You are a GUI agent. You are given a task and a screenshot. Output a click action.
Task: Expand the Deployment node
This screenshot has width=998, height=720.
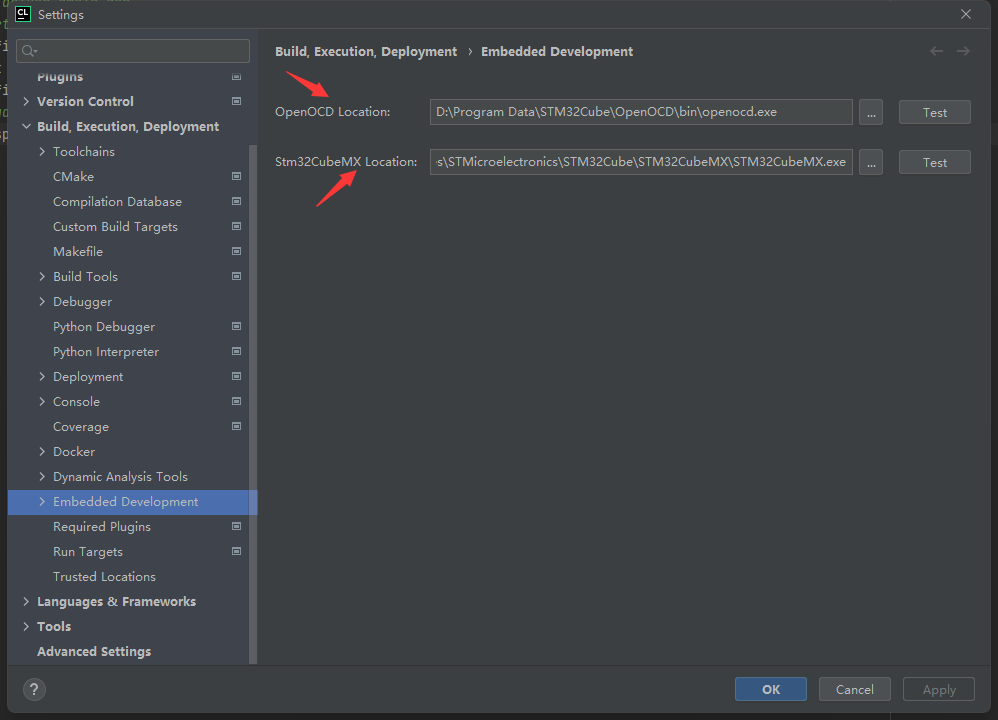click(42, 376)
